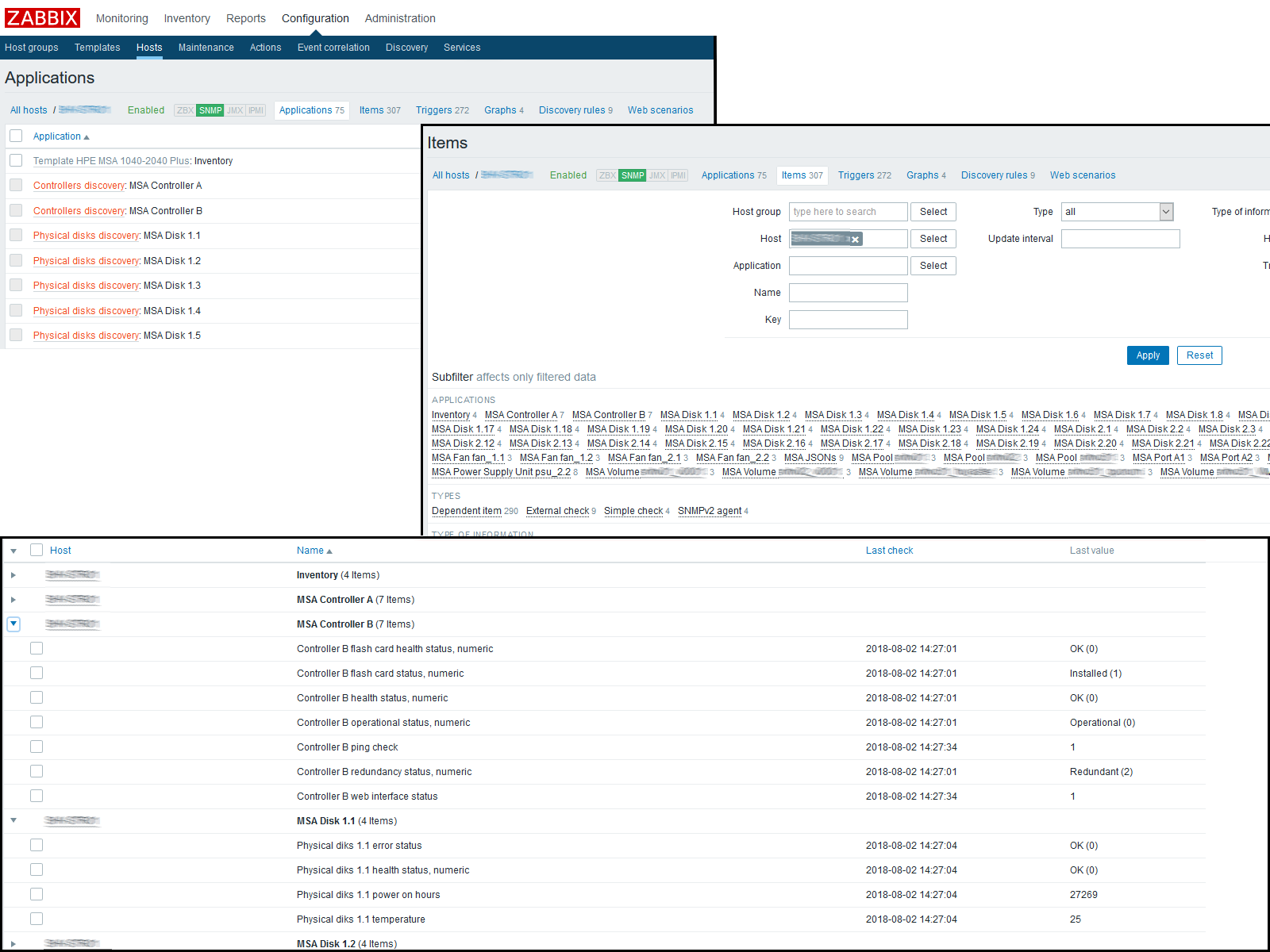Expand the Inventory items group

point(13,575)
